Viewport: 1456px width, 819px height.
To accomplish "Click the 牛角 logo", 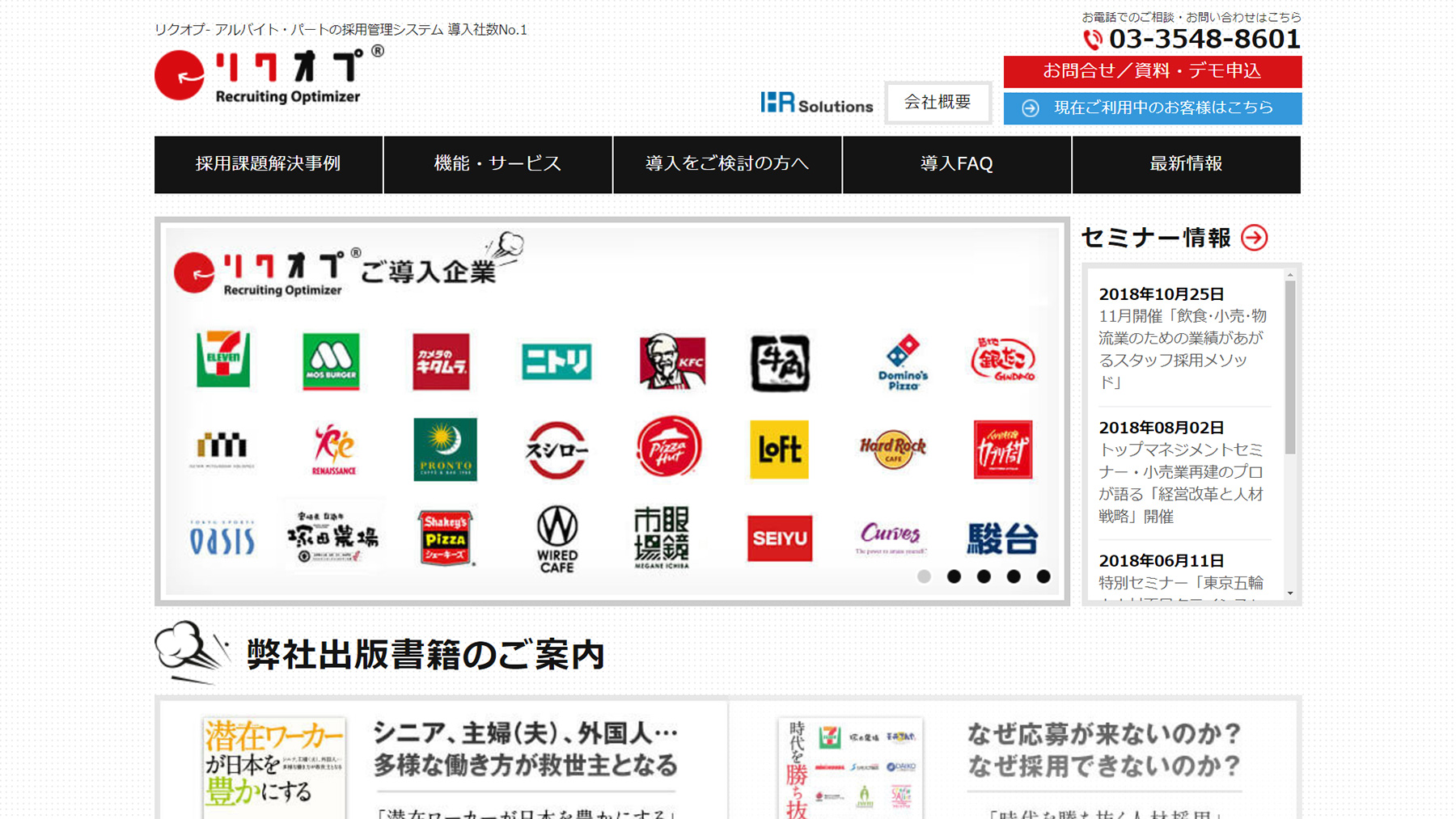I will click(x=780, y=363).
